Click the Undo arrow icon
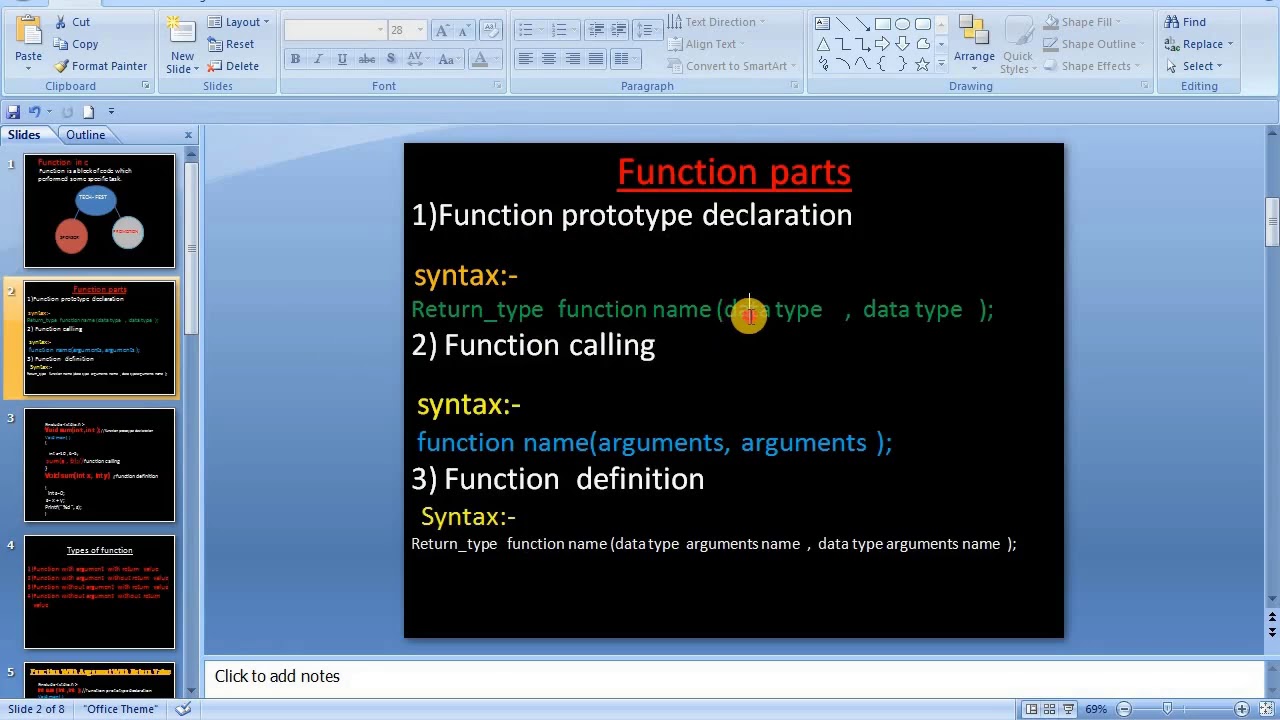This screenshot has height=720, width=1280. 34,112
